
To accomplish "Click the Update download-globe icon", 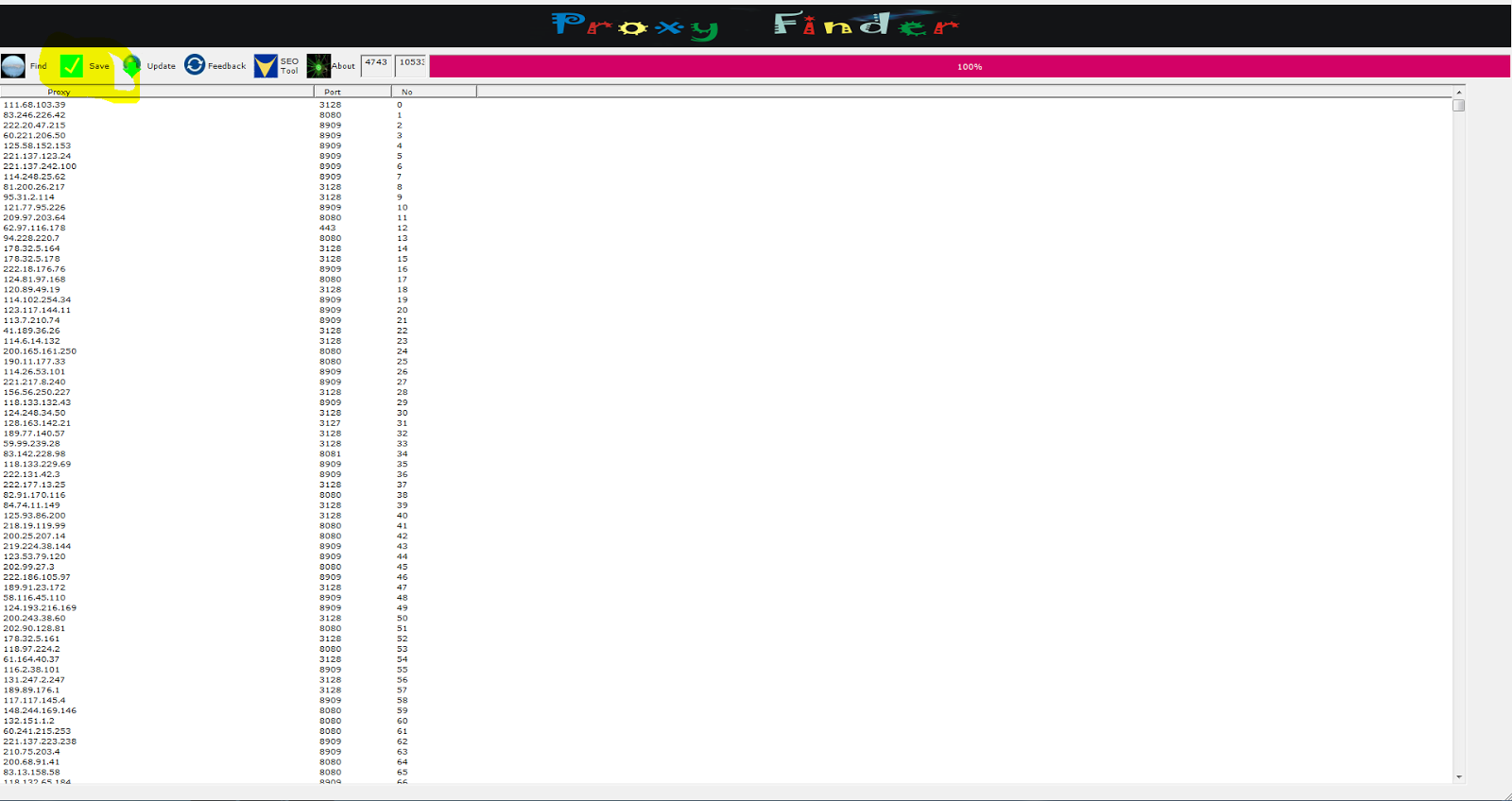I will [x=131, y=65].
